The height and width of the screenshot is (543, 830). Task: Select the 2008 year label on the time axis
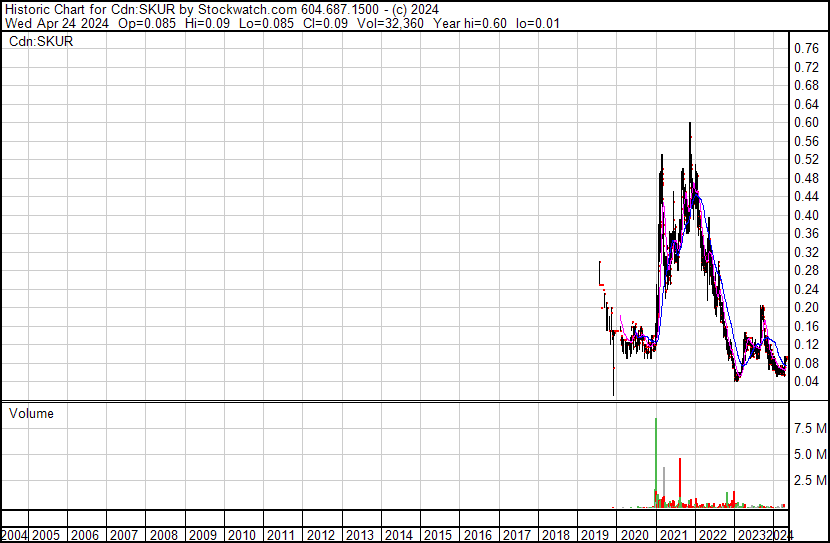164,535
